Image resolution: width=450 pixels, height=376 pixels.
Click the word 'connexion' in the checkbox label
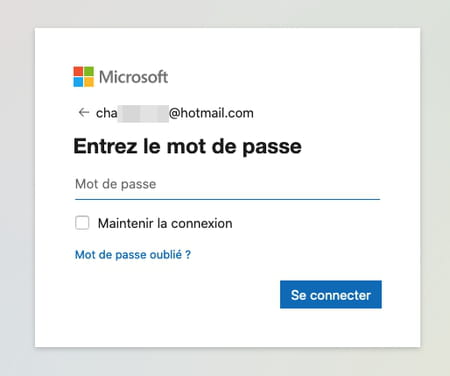pos(202,223)
